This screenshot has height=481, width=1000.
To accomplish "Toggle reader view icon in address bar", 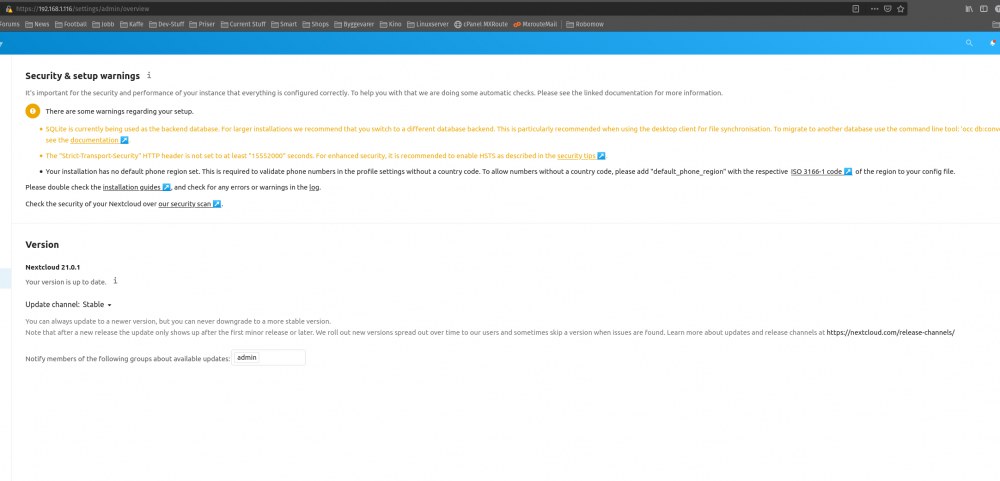I will pyautogui.click(x=856, y=9).
